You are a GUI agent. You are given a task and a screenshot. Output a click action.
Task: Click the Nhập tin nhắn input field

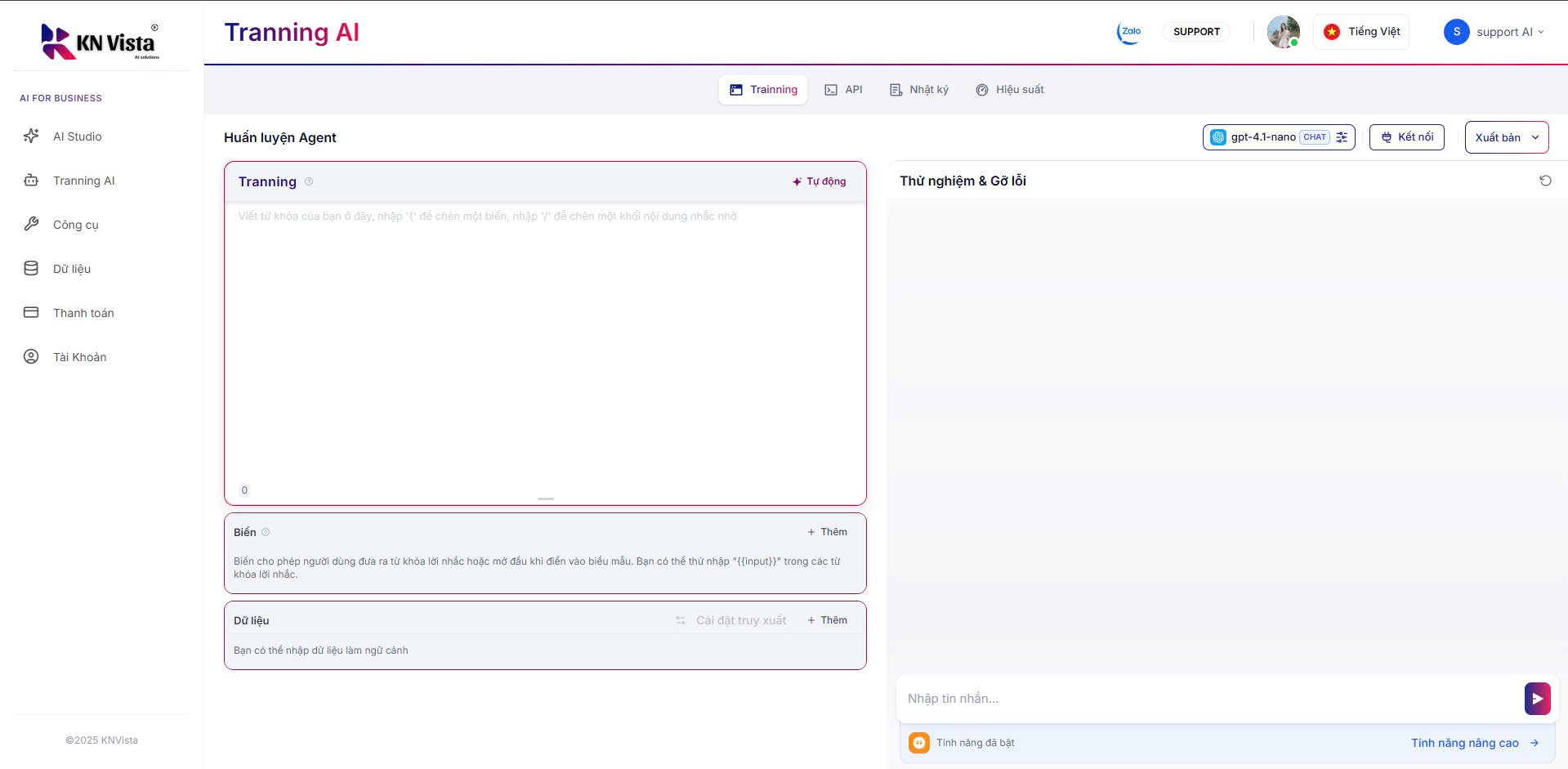coord(1144,699)
